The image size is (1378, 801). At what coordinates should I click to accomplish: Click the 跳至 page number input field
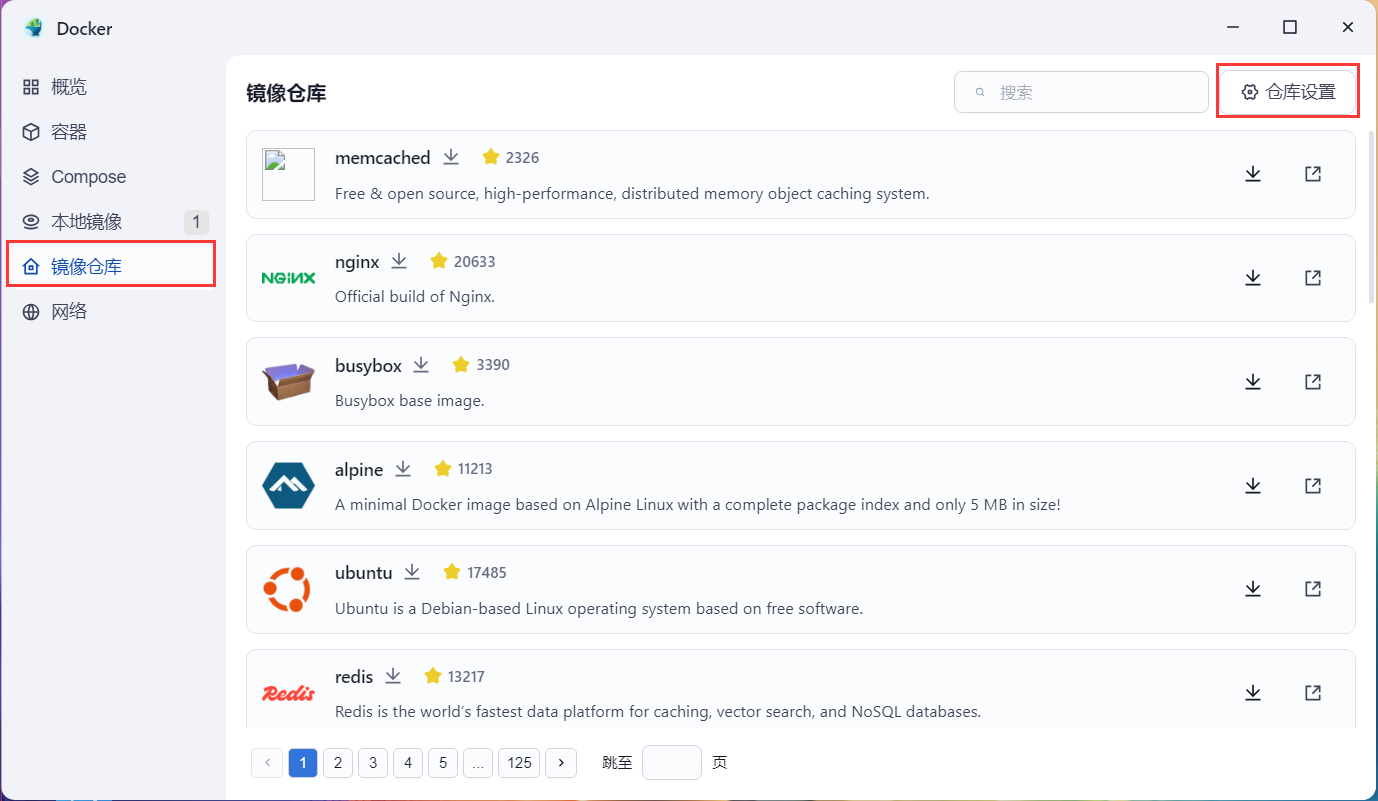click(x=671, y=762)
